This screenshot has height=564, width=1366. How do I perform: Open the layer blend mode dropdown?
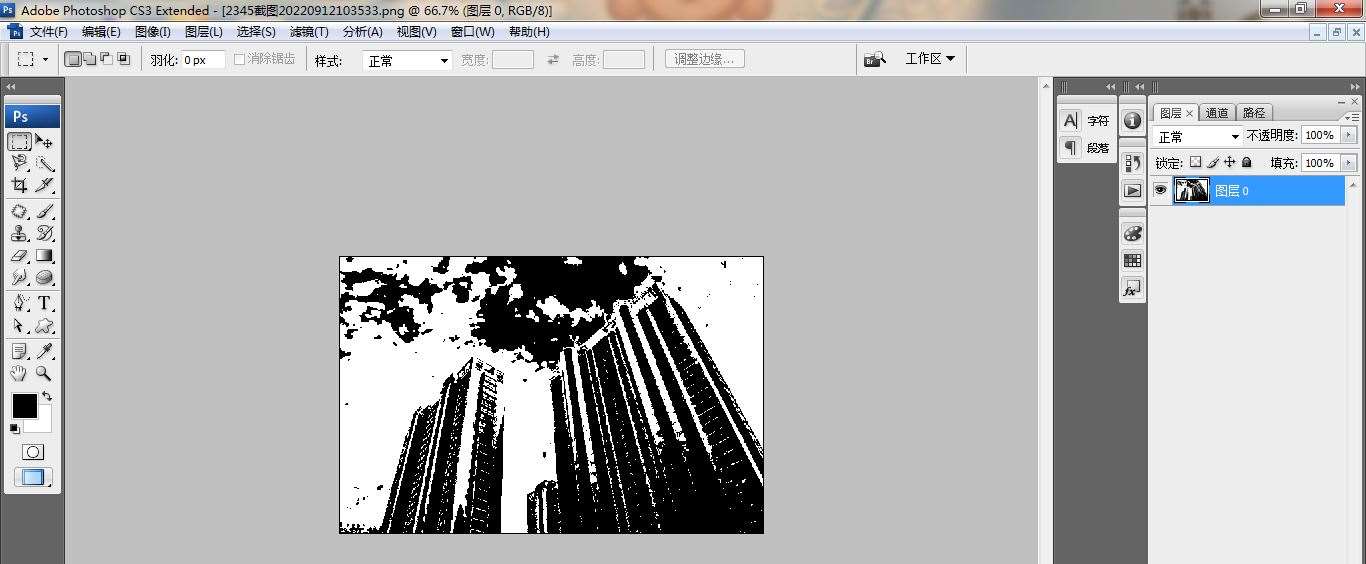click(1198, 136)
